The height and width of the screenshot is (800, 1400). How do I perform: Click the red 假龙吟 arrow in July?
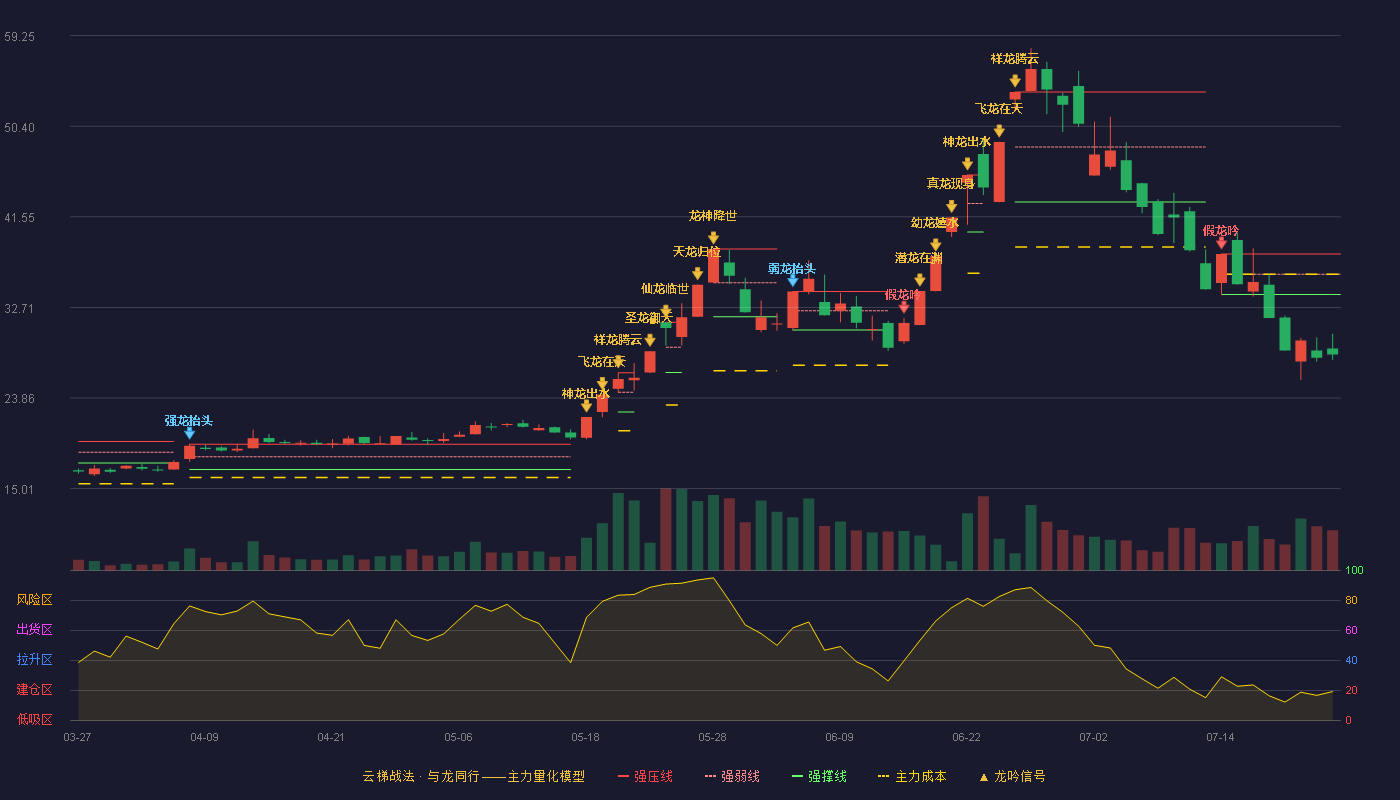pos(1221,243)
